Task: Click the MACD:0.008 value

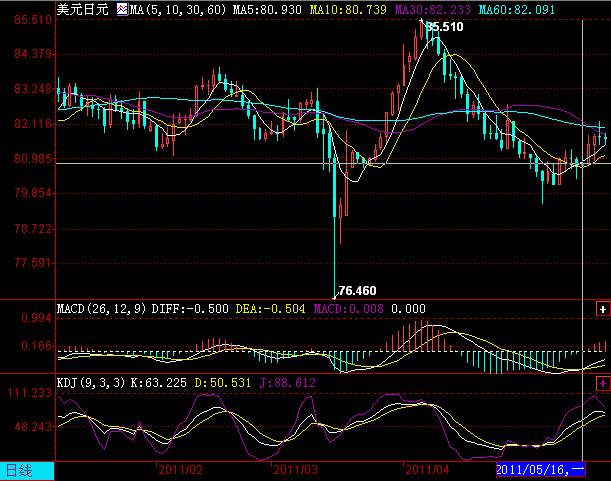Action: pos(348,309)
